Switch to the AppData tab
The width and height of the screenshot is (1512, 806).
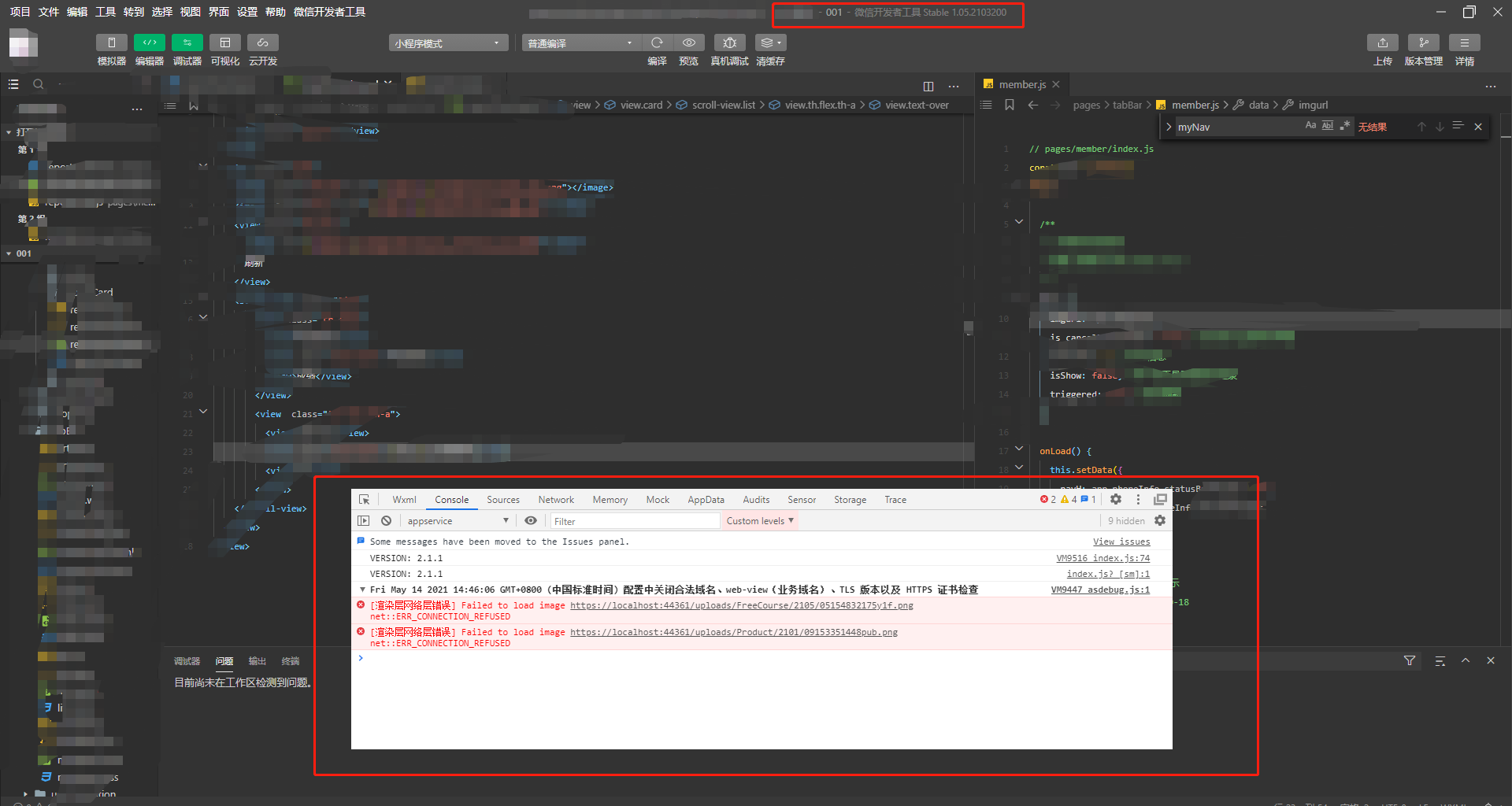coord(706,500)
